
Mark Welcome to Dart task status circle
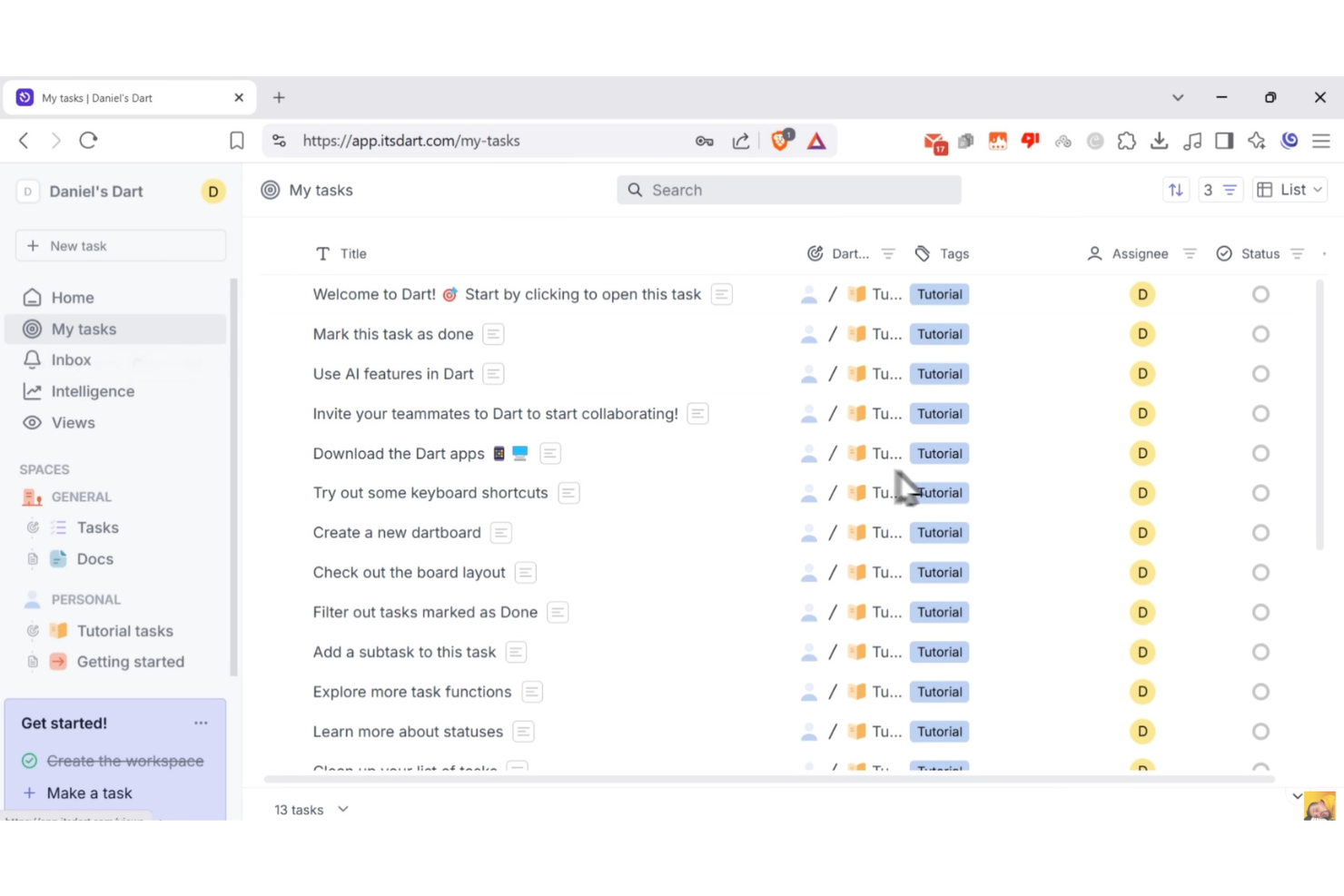point(1260,294)
